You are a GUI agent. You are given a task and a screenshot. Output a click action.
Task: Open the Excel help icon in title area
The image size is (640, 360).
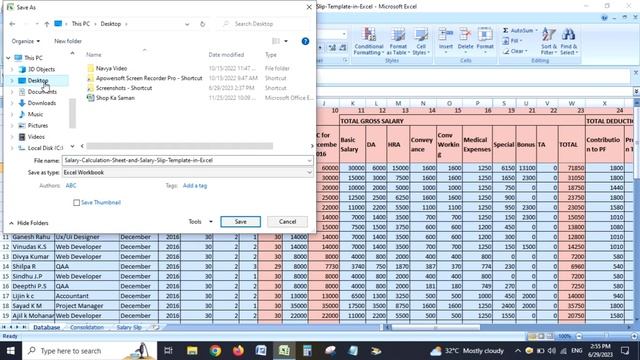coord(604,18)
